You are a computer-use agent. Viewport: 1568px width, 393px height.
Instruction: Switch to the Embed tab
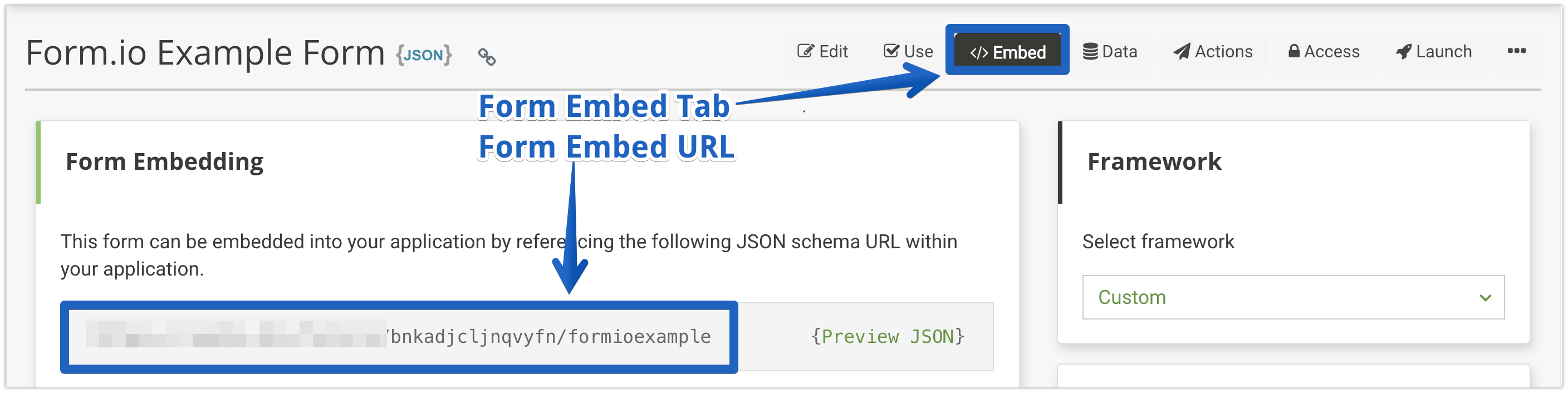click(x=1007, y=52)
